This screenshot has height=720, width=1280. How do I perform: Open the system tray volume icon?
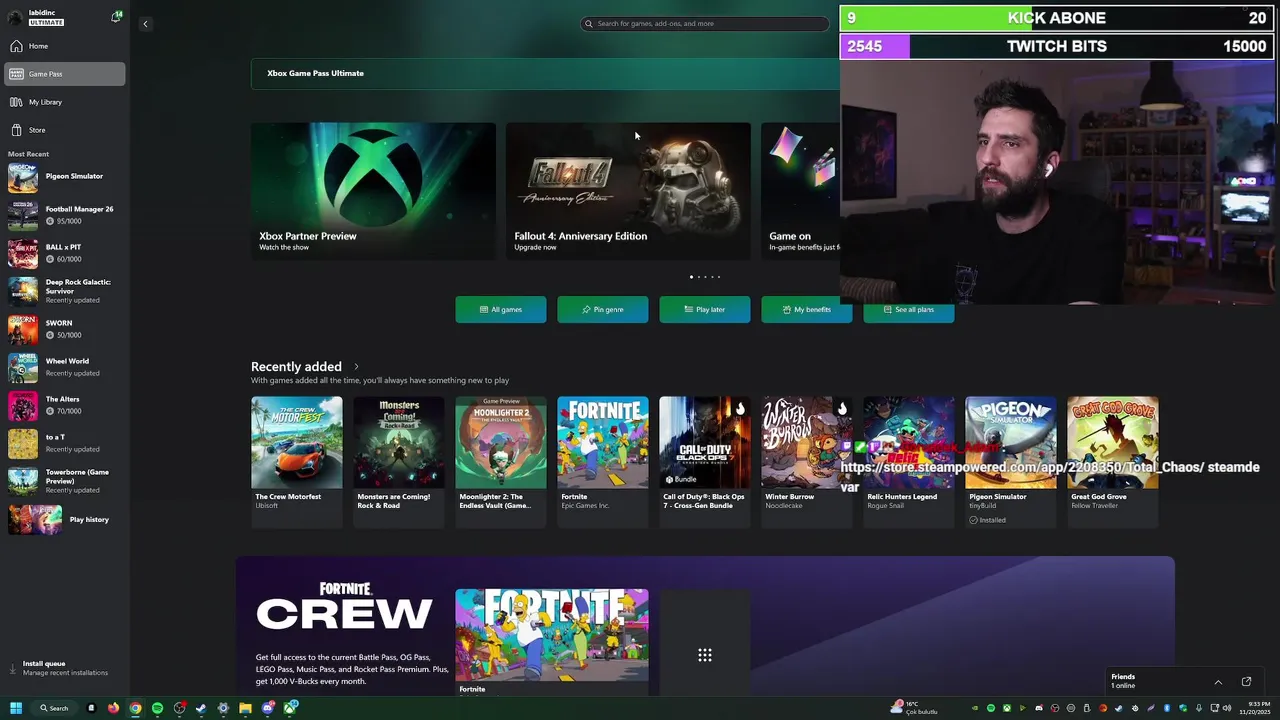[x=1228, y=708]
